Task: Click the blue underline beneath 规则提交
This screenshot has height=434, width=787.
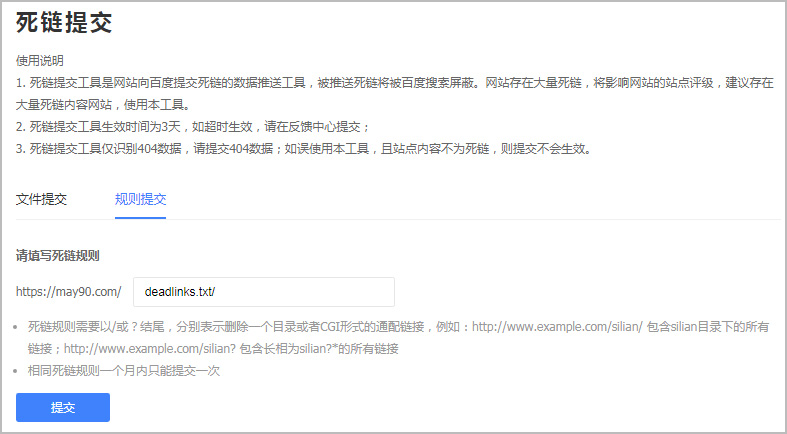Action: (140, 217)
